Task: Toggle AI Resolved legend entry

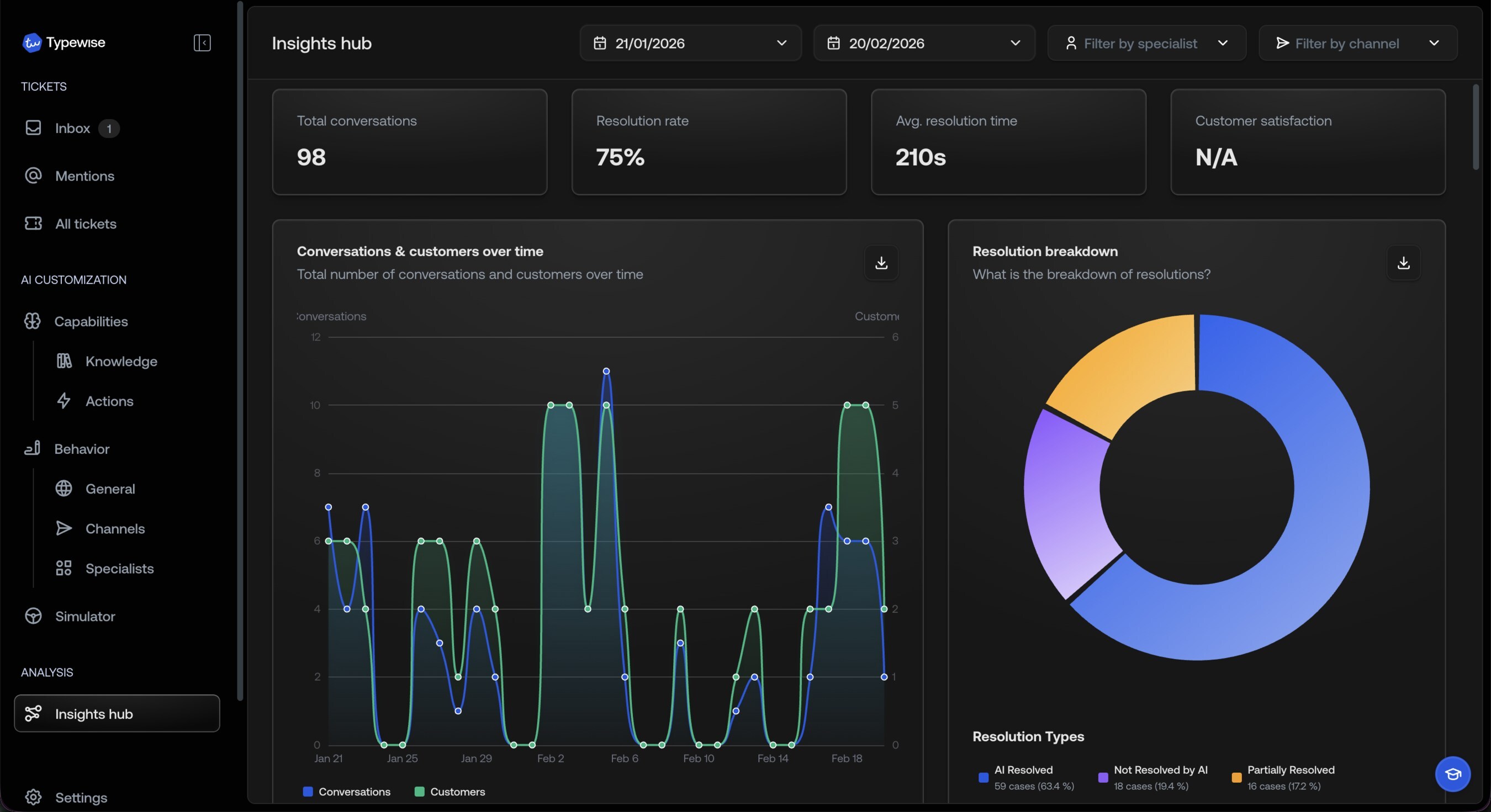Action: (x=1023, y=769)
